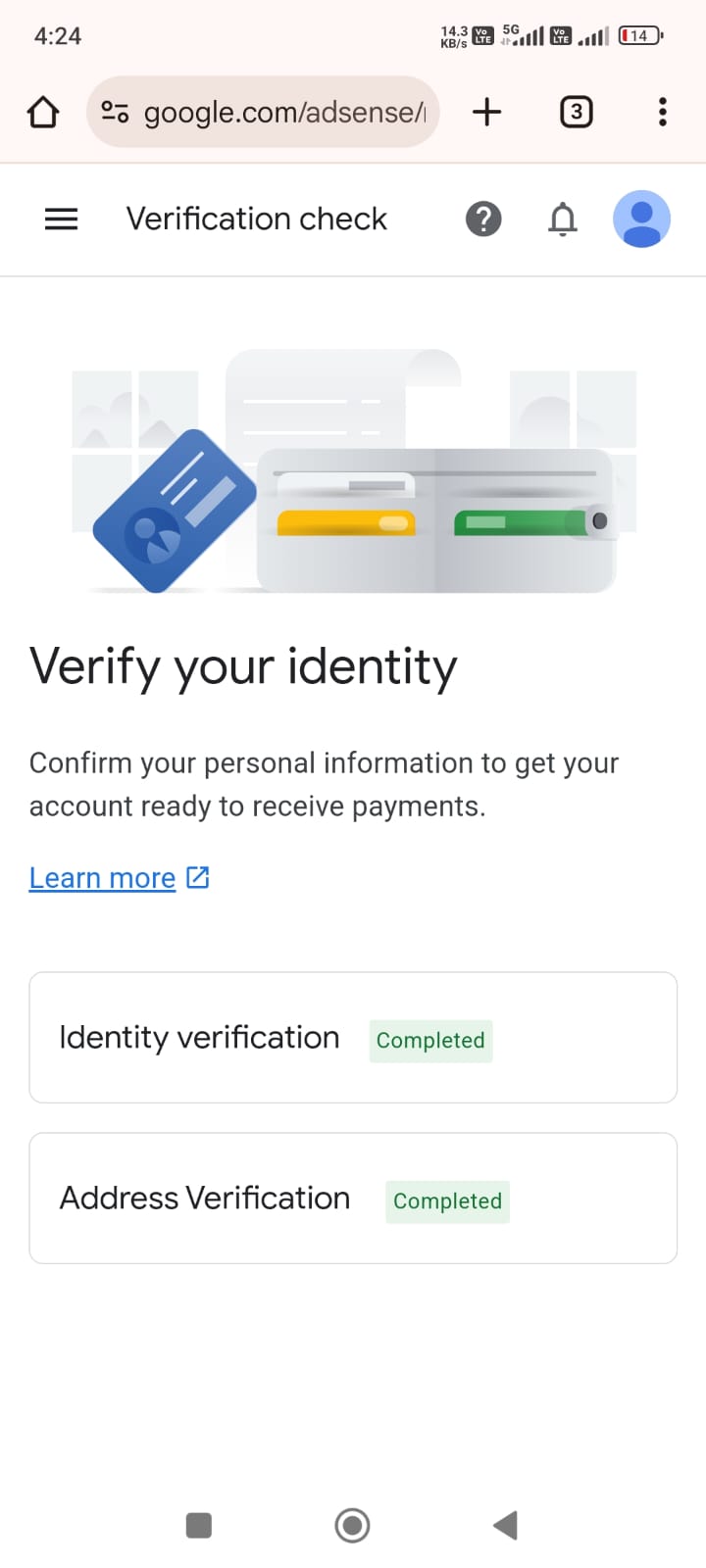The width and height of the screenshot is (706, 1568).
Task: Open the hamburger navigation menu
Action: coord(61,219)
